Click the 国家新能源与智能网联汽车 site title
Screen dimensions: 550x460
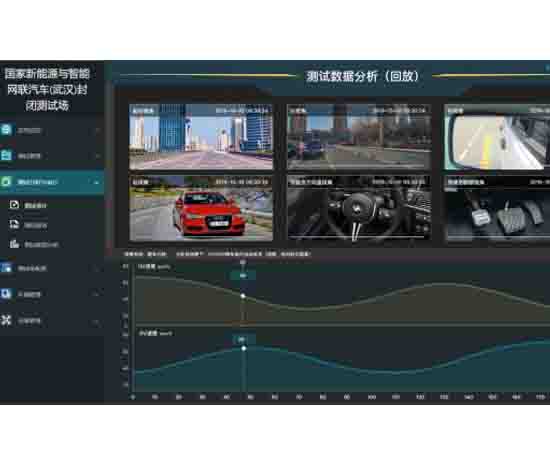47,89
